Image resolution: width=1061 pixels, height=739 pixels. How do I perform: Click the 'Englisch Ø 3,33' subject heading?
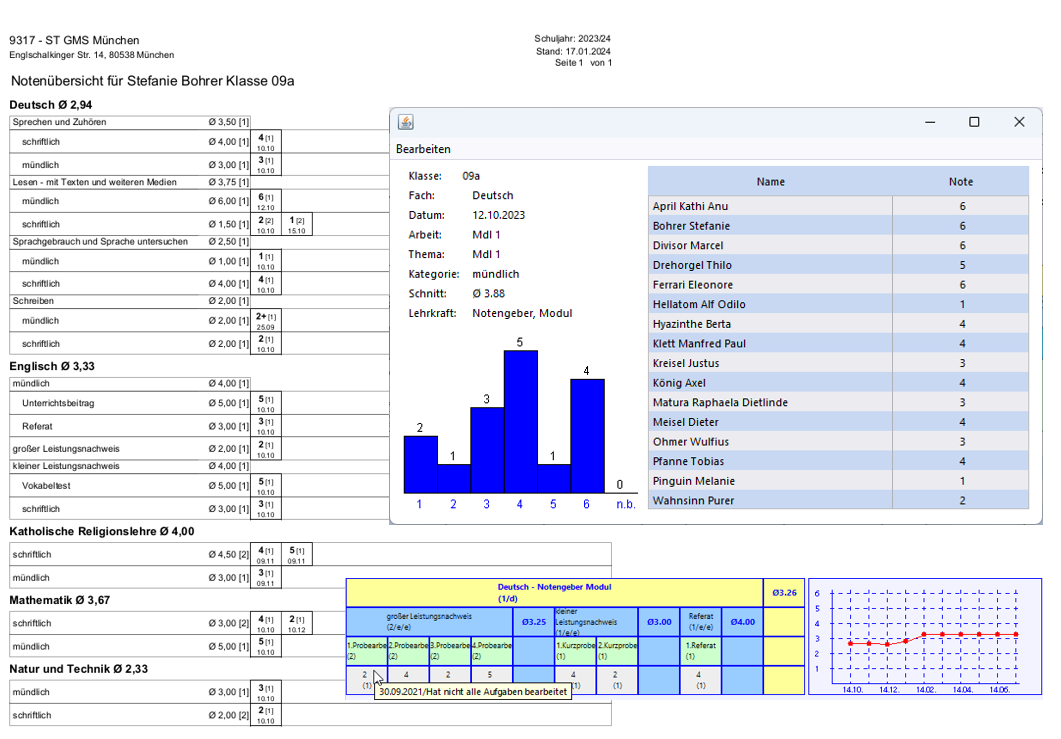pos(52,366)
